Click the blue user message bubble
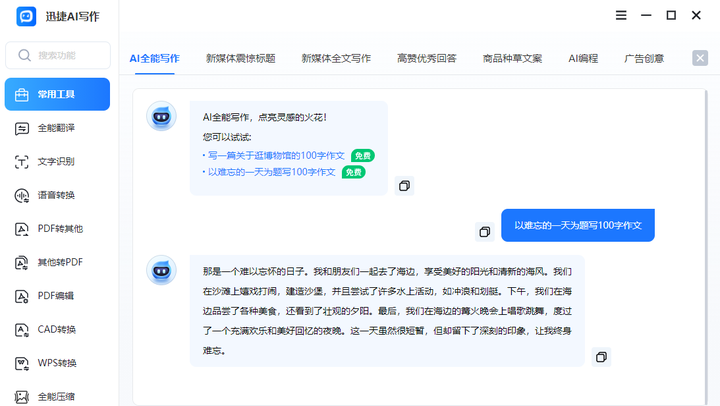 (578, 226)
